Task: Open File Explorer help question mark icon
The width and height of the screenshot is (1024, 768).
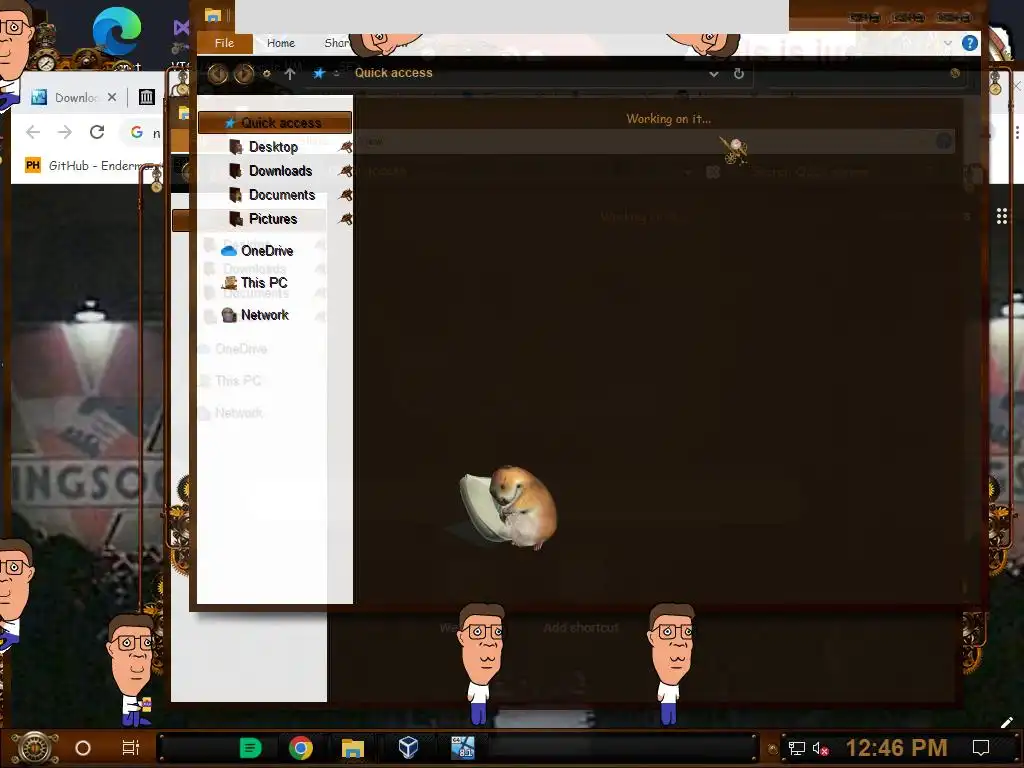Action: pyautogui.click(x=970, y=43)
